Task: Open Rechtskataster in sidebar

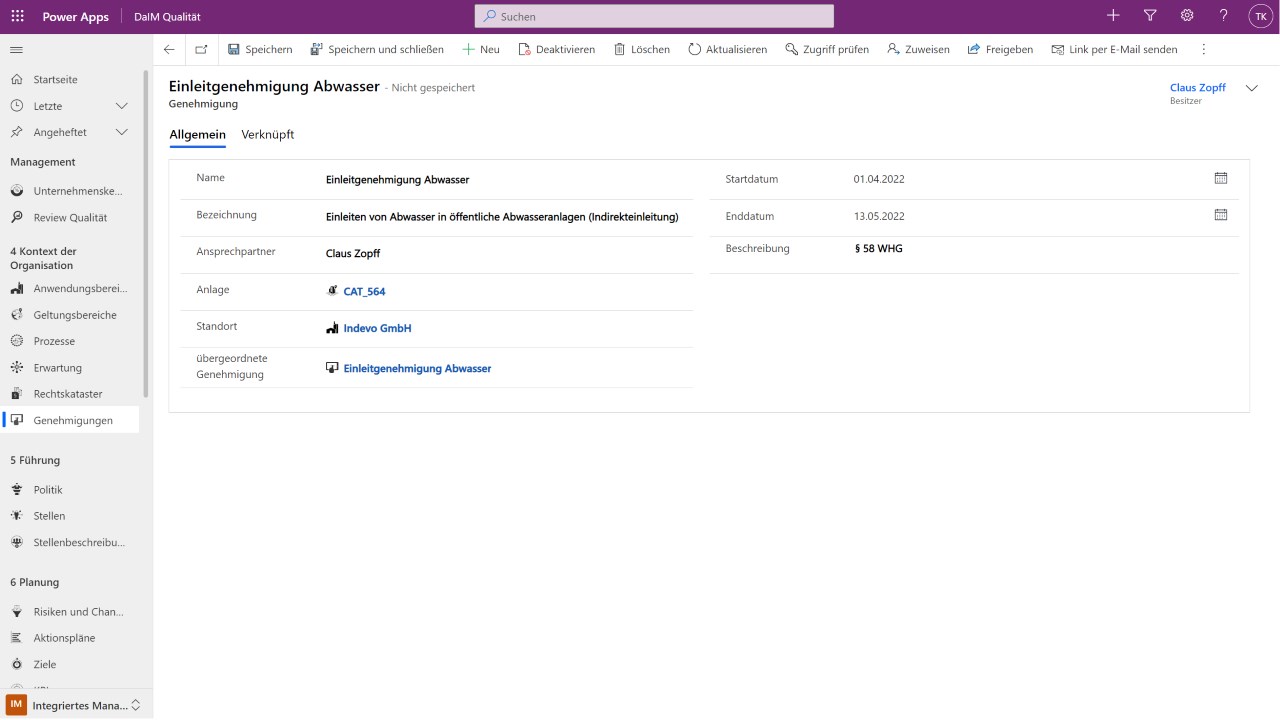Action: (70, 394)
